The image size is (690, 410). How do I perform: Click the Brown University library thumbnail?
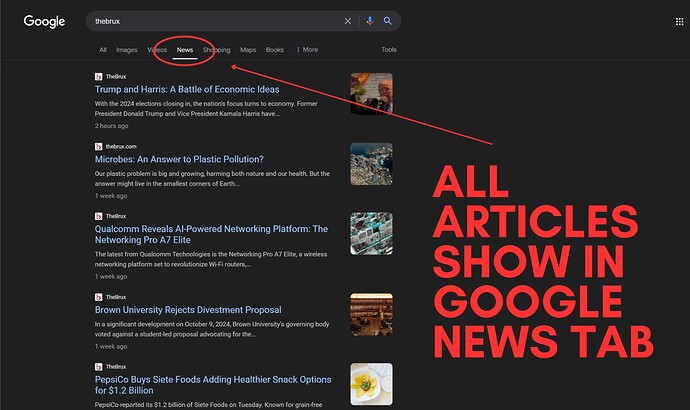pos(371,315)
